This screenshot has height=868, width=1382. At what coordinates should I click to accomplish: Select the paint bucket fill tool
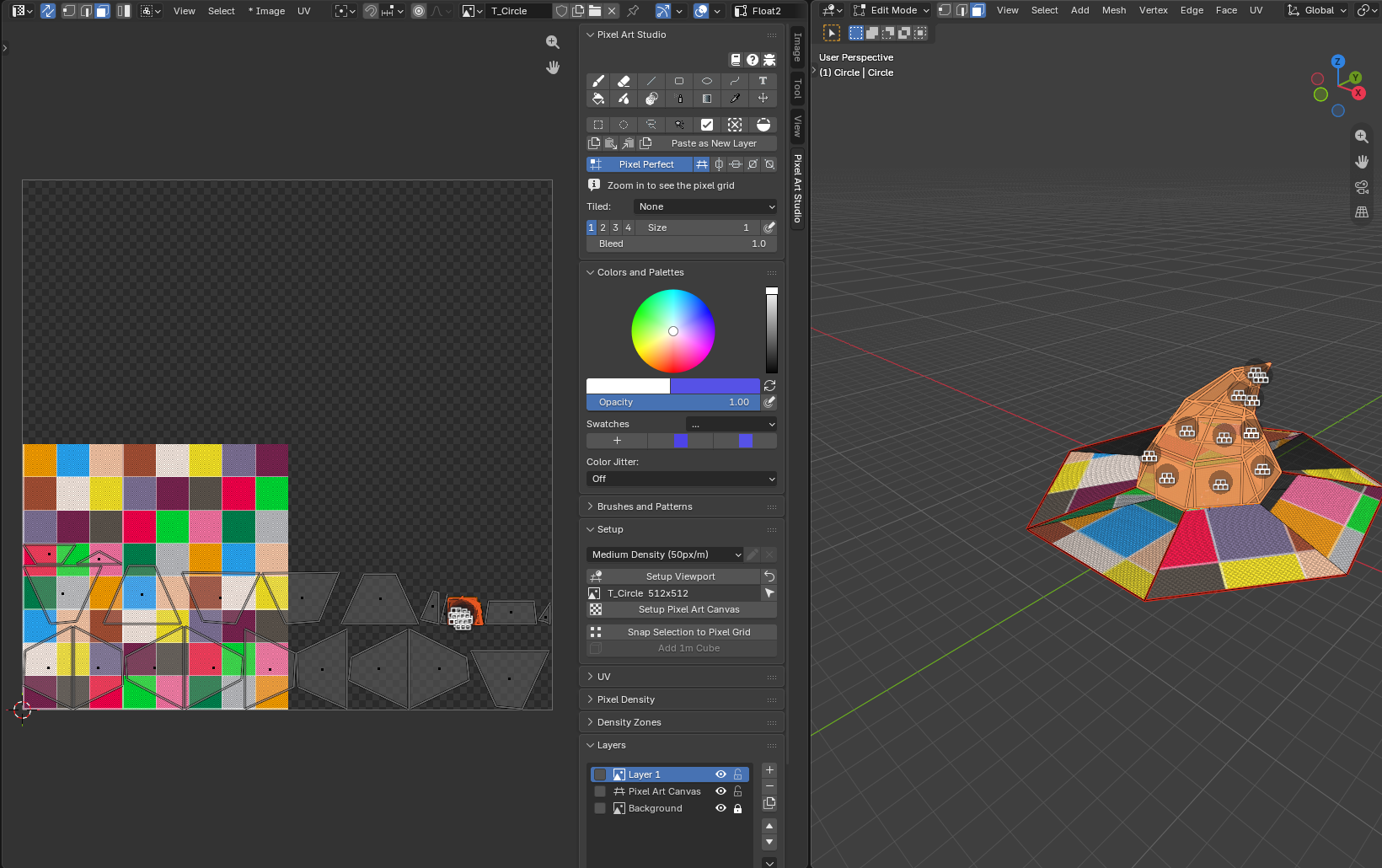pos(597,99)
